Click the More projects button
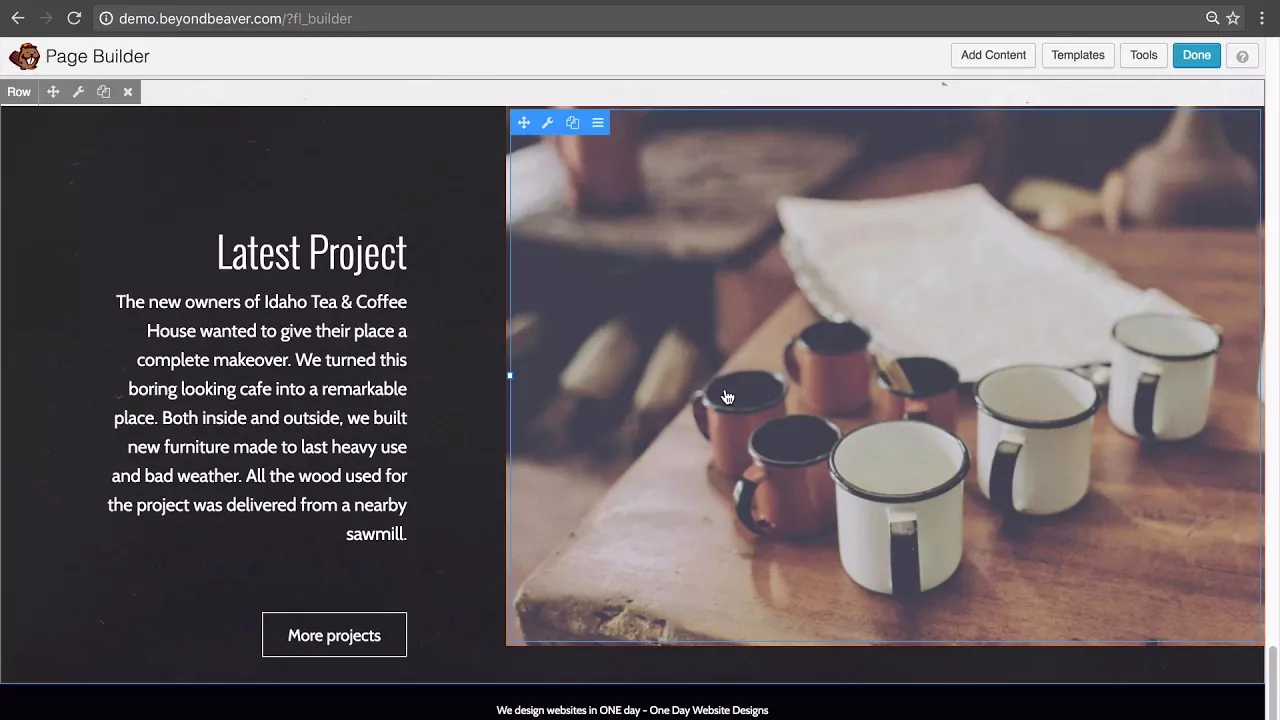This screenshot has height=720, width=1280. [x=334, y=635]
